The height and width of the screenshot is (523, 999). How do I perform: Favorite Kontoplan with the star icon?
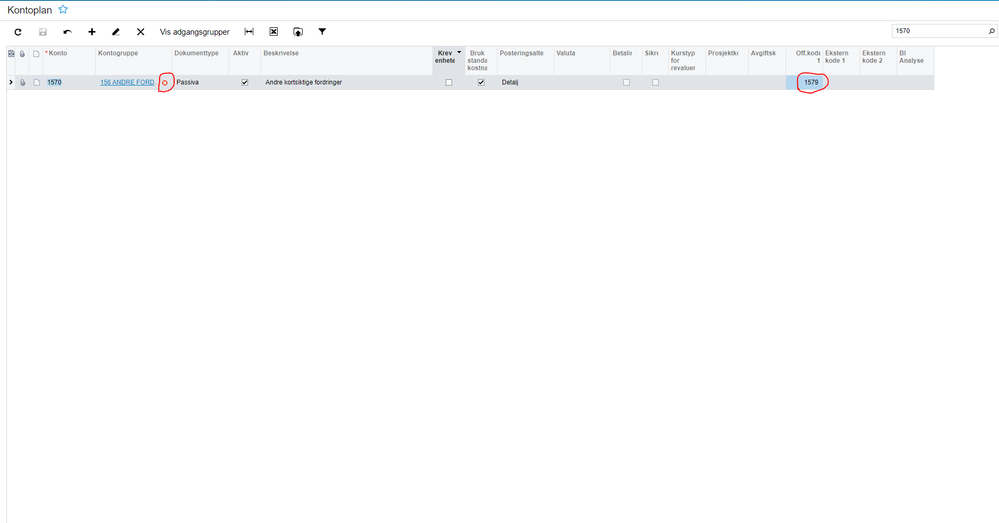pyautogui.click(x=63, y=10)
